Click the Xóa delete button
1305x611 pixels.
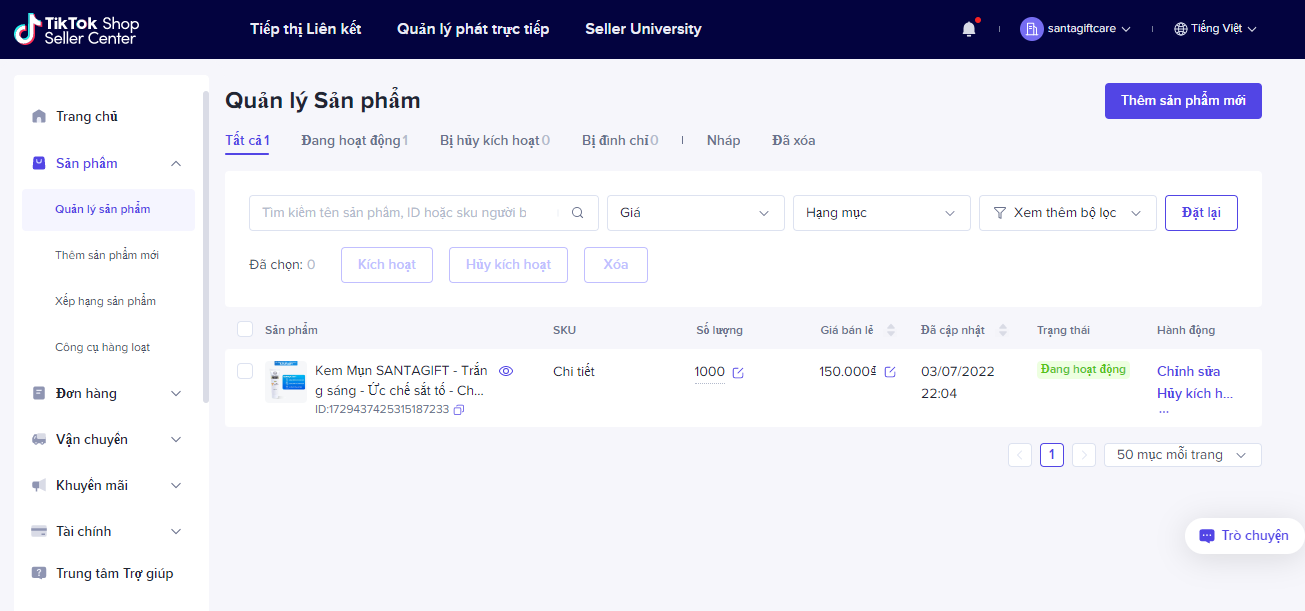tap(616, 265)
